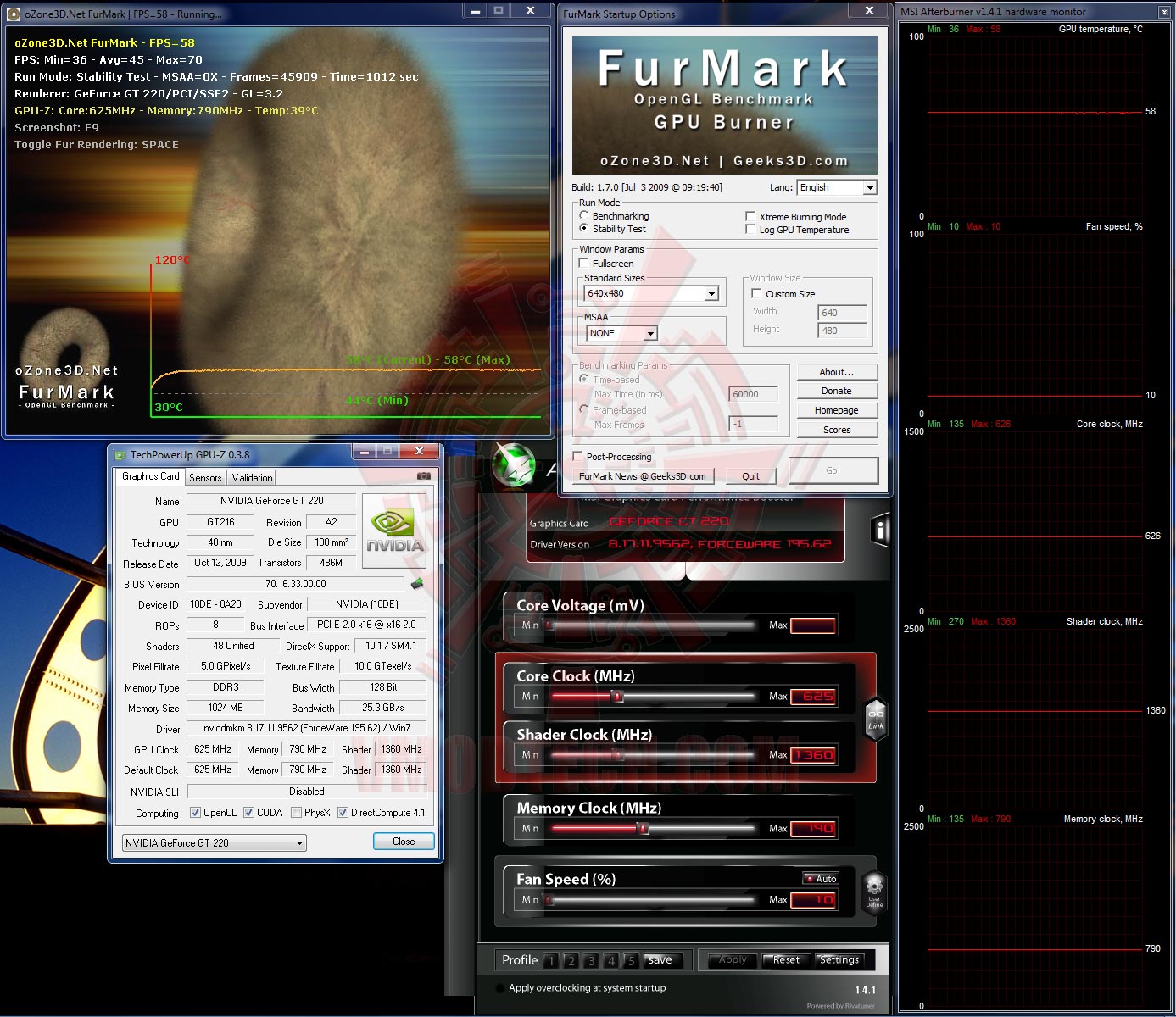The image size is (1176, 1017).
Task: Toggle the OpenCL checkbox in GPU-Z
Action: tap(196, 813)
